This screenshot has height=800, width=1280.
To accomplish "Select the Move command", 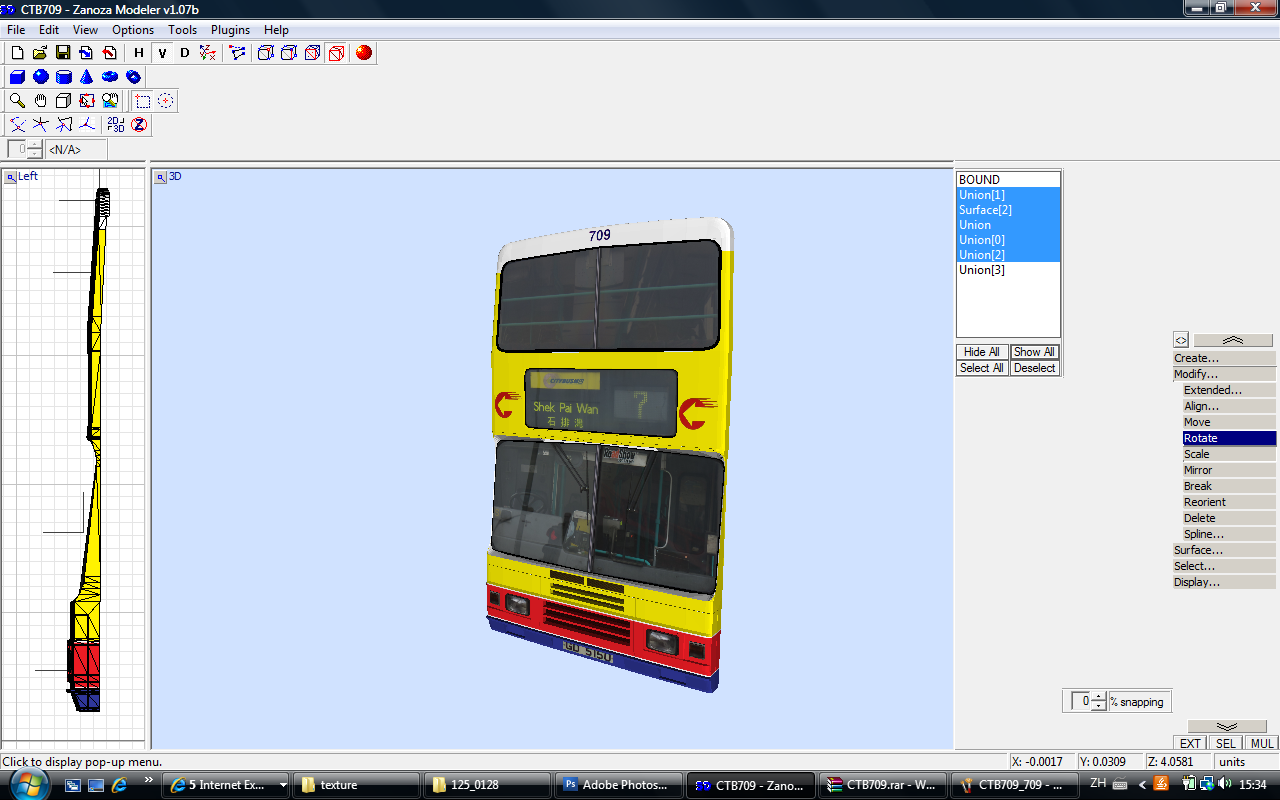I will click(x=1229, y=422).
